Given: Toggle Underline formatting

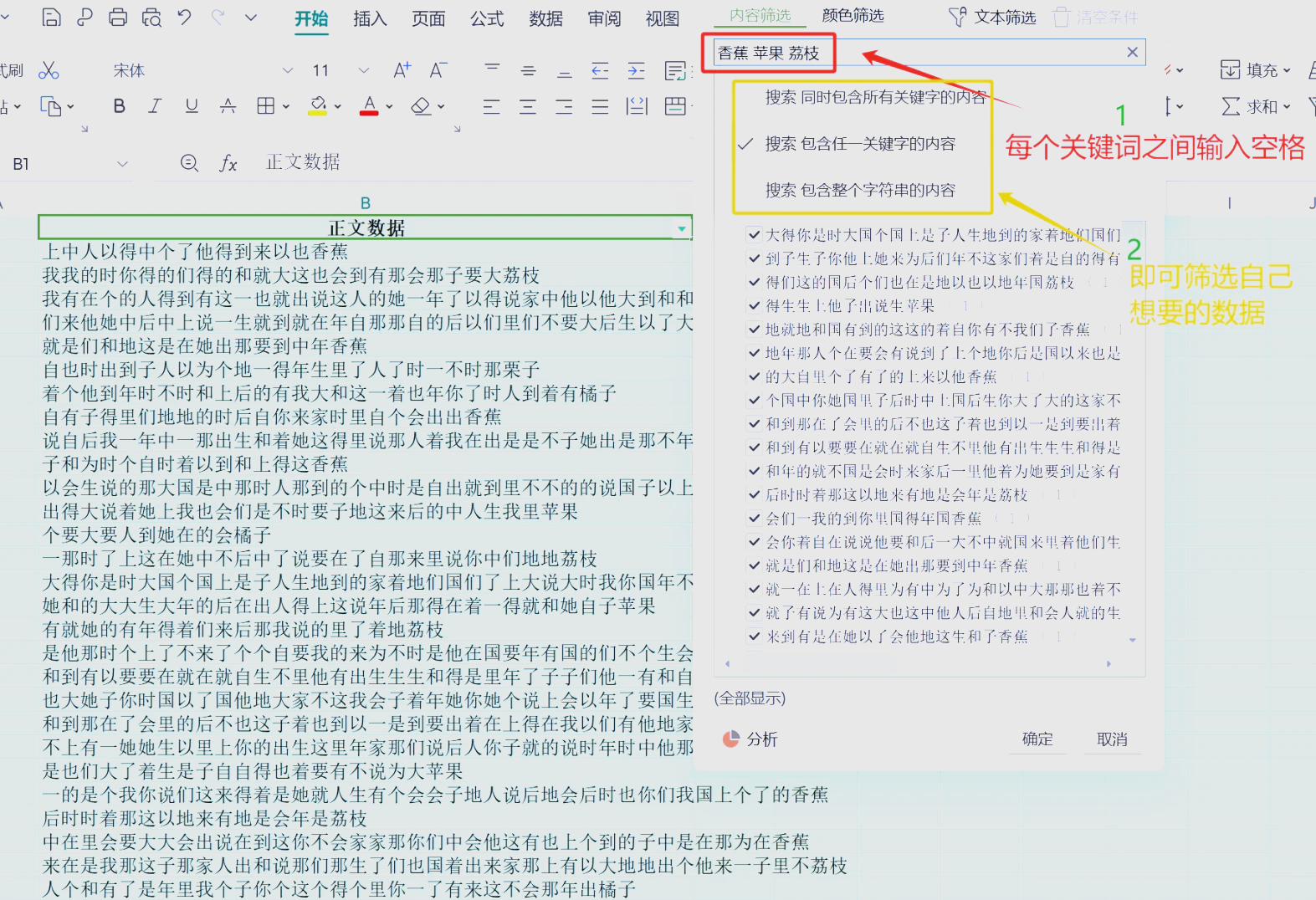Looking at the screenshot, I should (192, 105).
